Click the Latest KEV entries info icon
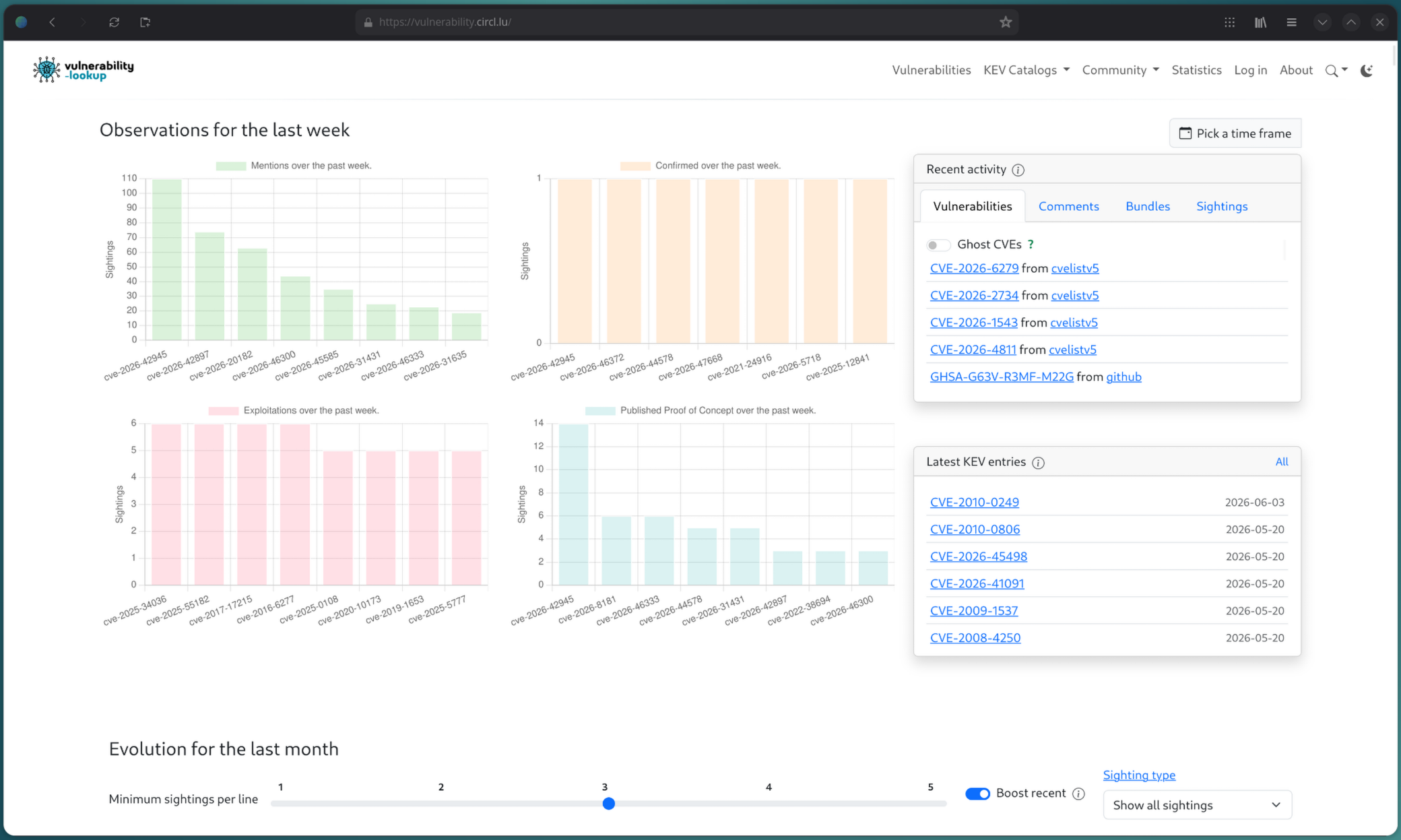Viewport: 1401px width, 840px height. click(1038, 462)
